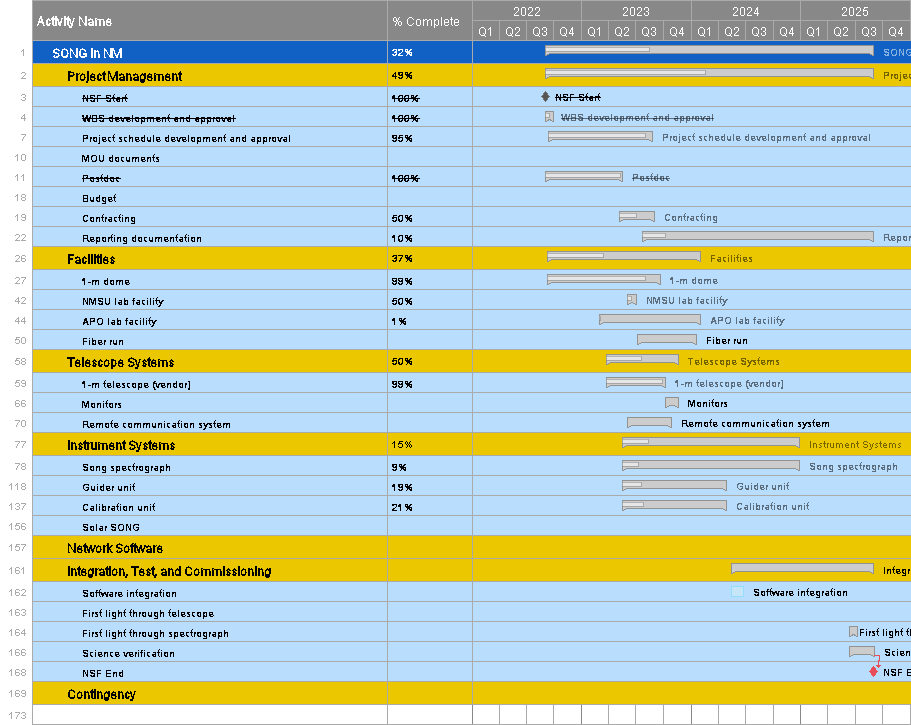Click the red NSF End milestone diamond
911x725 pixels.
pyautogui.click(x=873, y=672)
